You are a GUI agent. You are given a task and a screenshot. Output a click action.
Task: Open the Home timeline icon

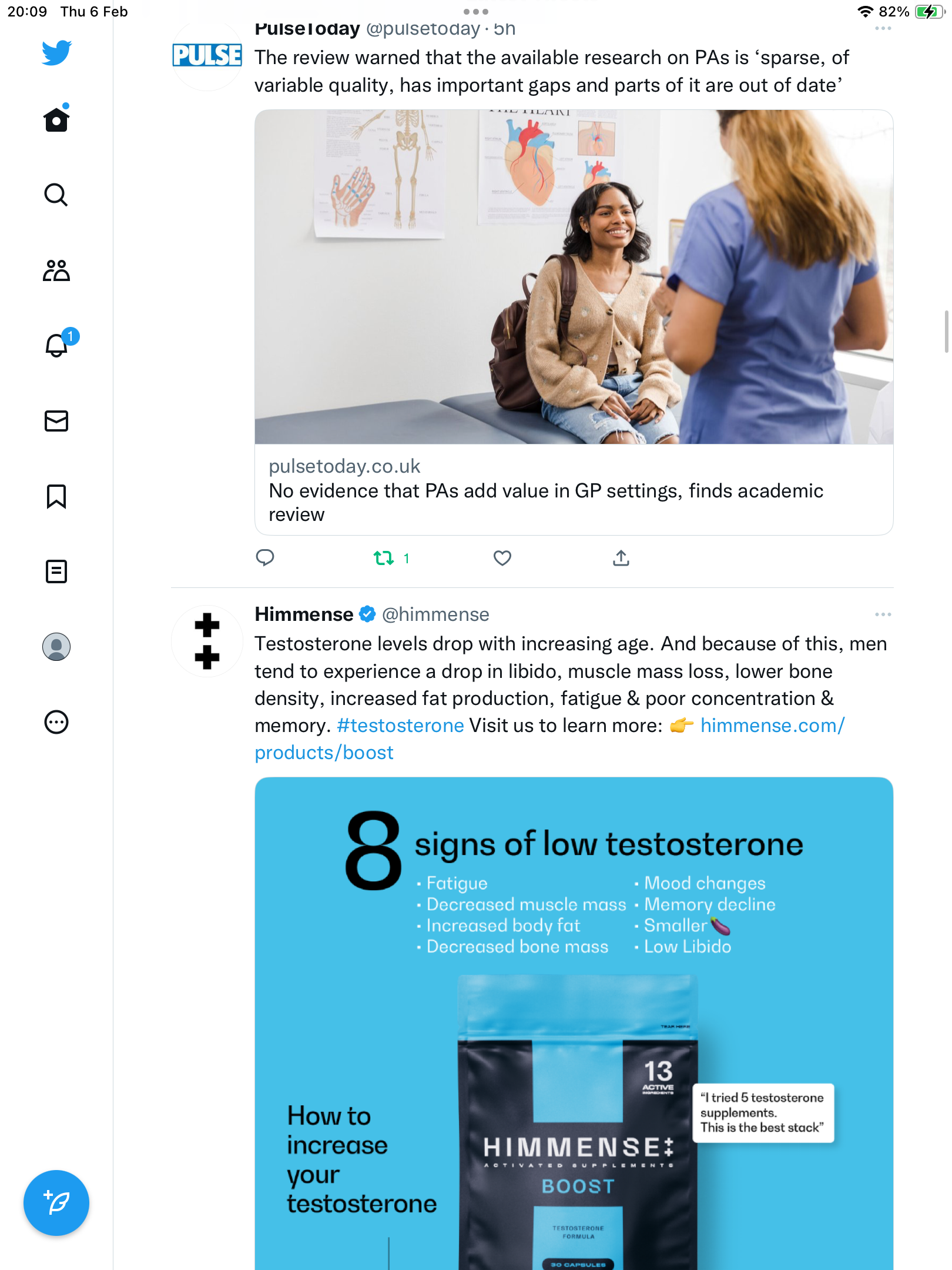(56, 119)
